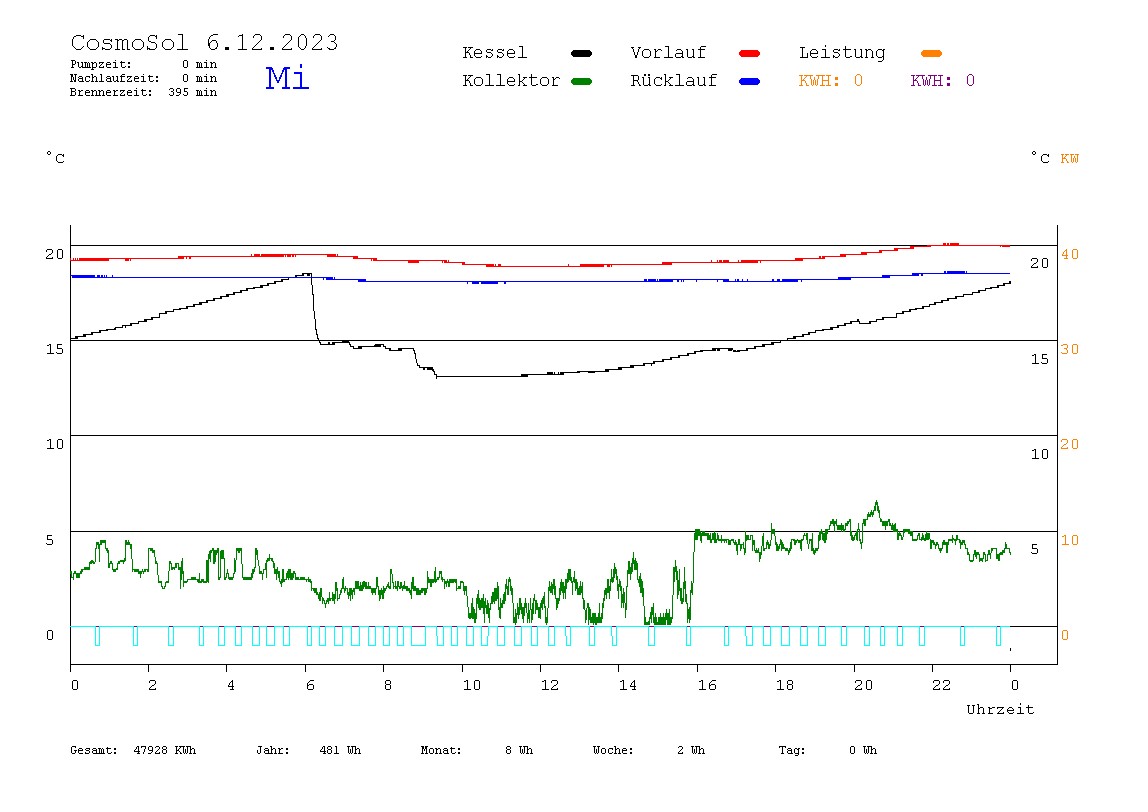Click the orange 'KW' axis unit label
1148x812 pixels.
[1070, 158]
